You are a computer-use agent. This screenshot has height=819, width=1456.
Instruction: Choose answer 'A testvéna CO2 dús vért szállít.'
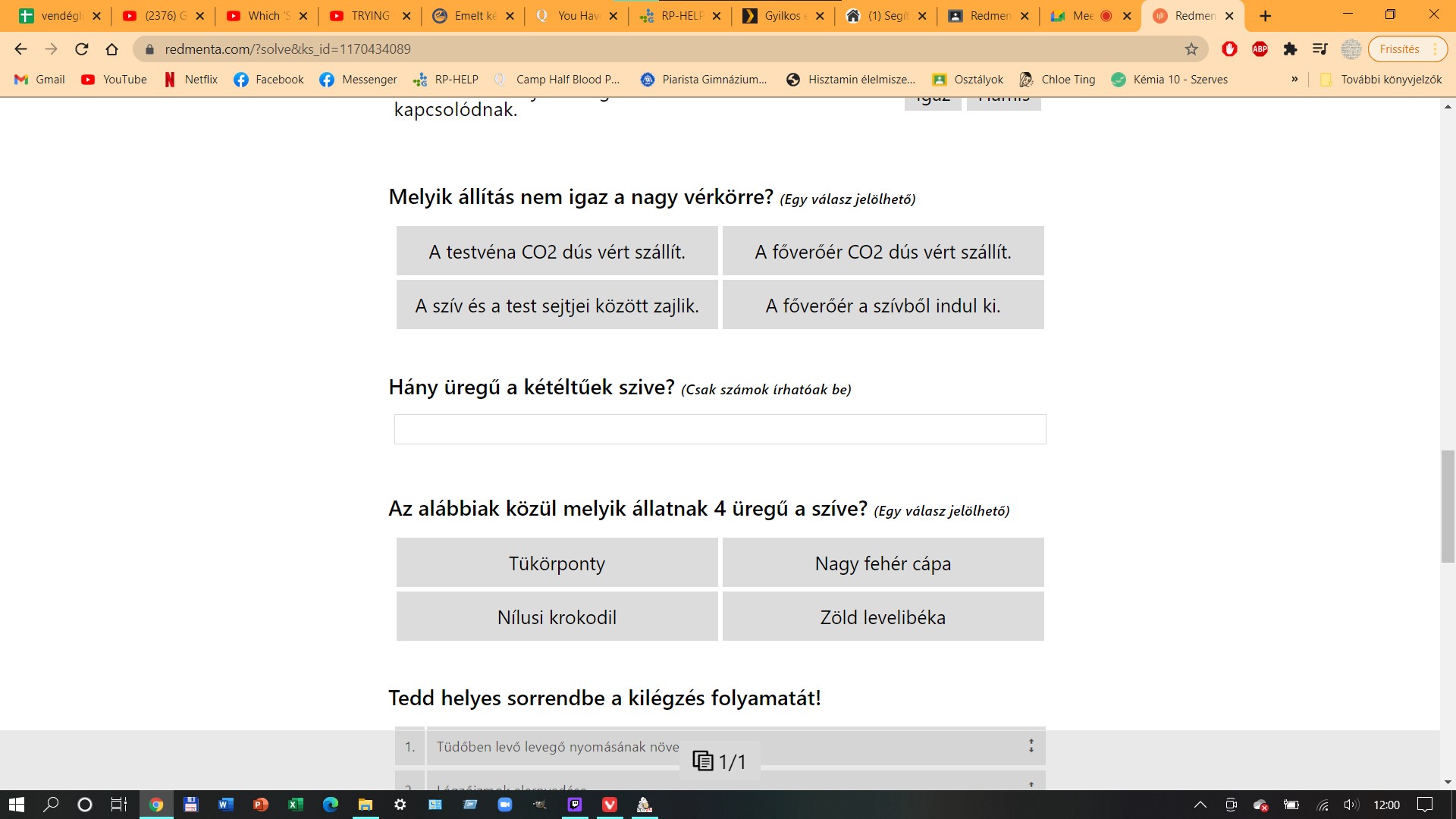pos(557,252)
